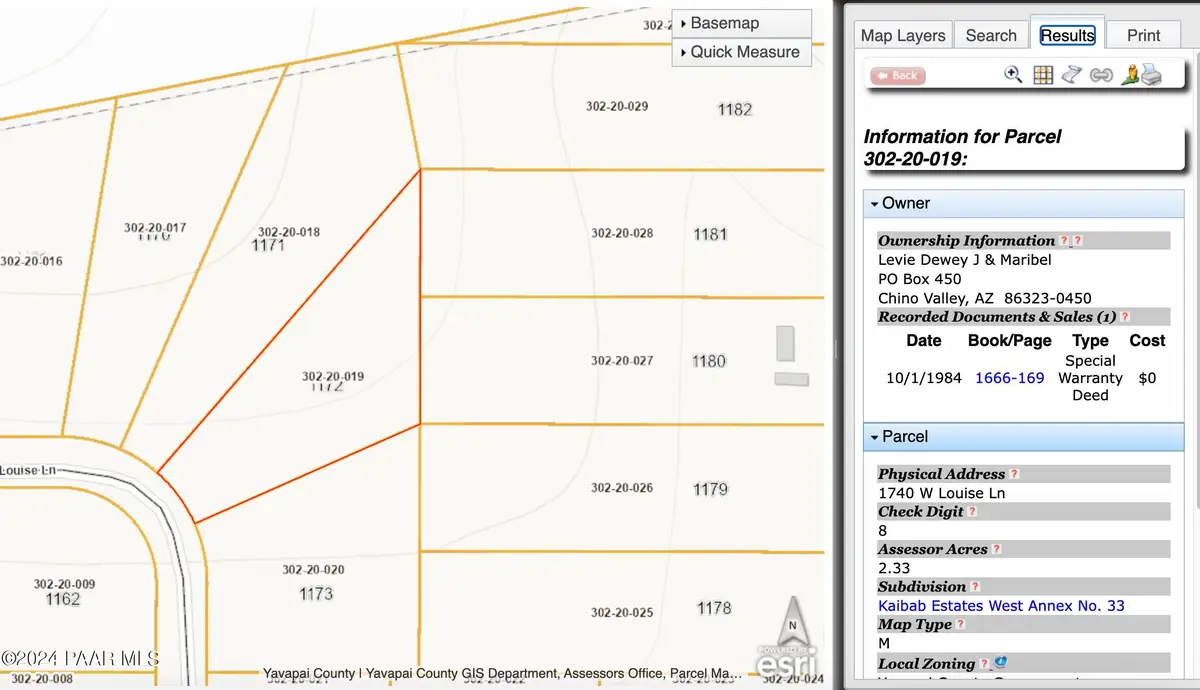Expand the Quick Measure options
This screenshot has width=1200, height=690.
(x=741, y=51)
